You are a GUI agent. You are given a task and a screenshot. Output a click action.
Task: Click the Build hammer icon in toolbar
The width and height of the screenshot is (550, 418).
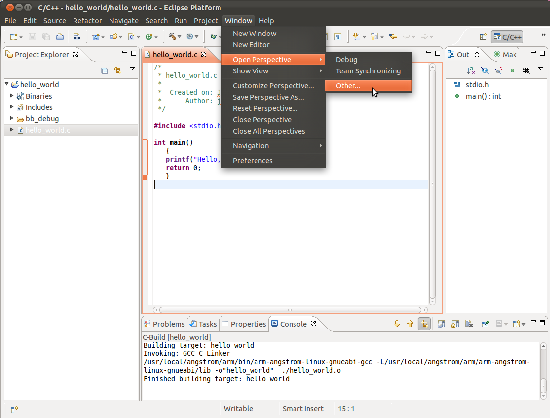(x=172, y=36)
